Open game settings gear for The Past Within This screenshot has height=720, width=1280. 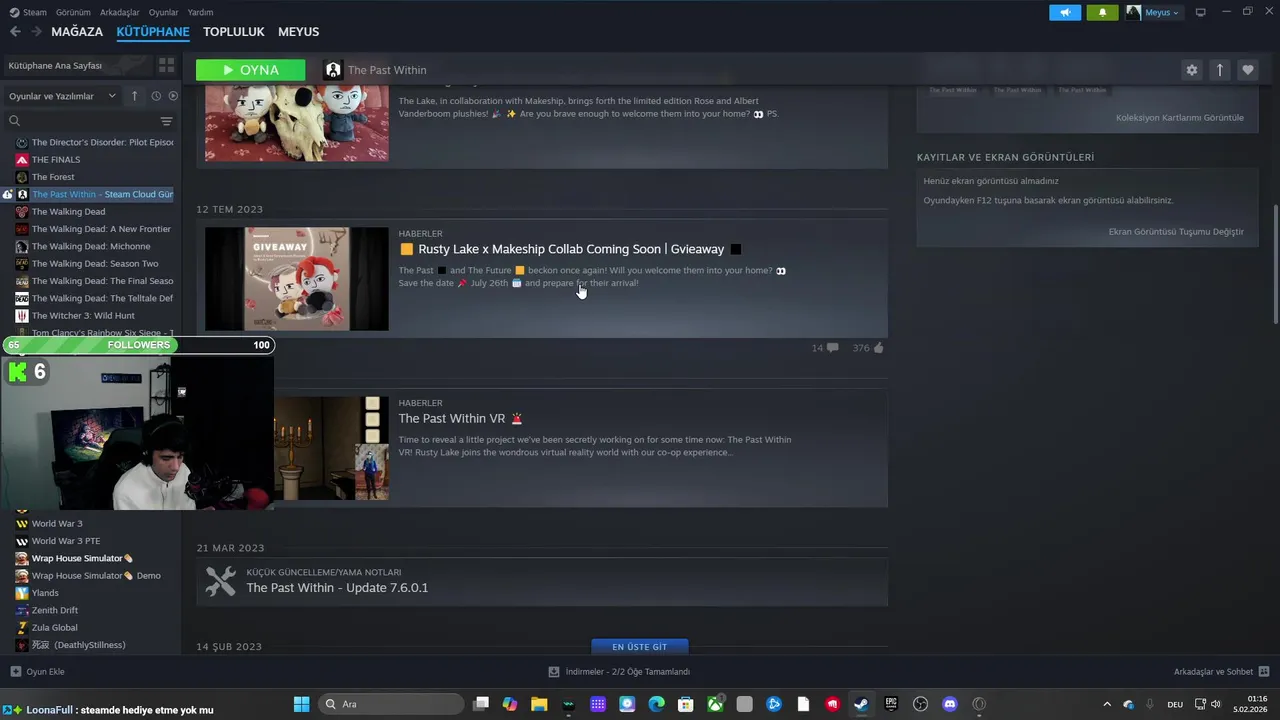tap(1191, 70)
